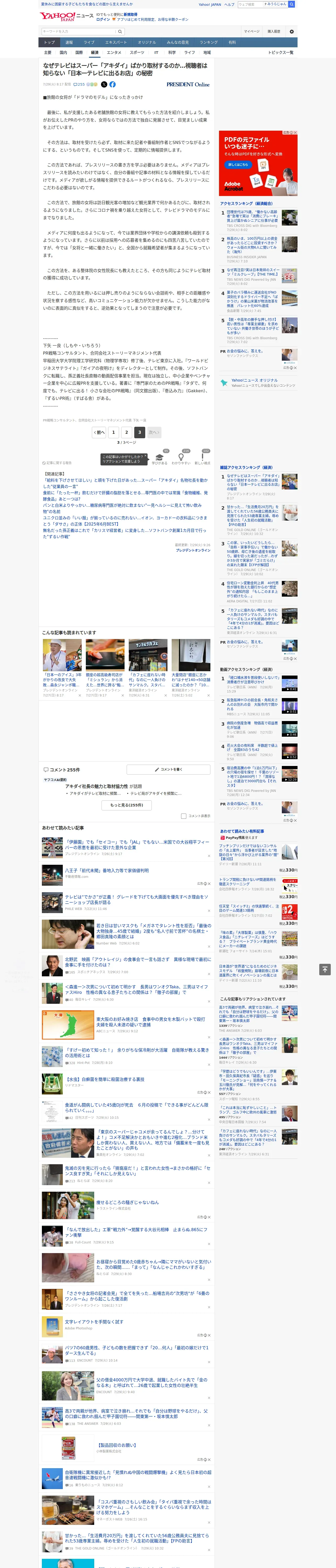Click the 詳しくはこちら button in the Adobe ad
Image resolution: width=336 pixels, height=1568 pixels.
(238, 165)
